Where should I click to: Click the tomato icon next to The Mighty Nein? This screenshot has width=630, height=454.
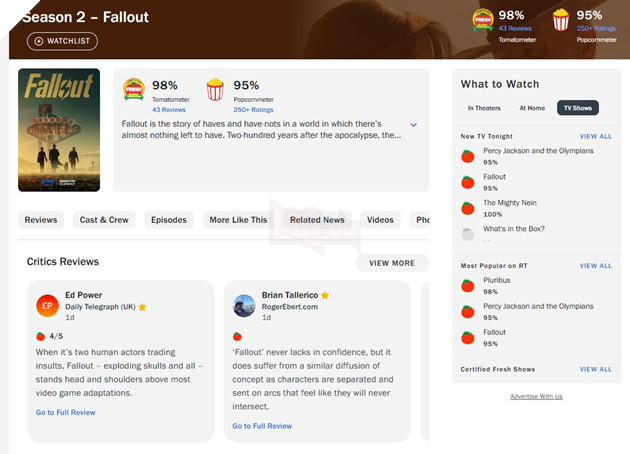468,208
